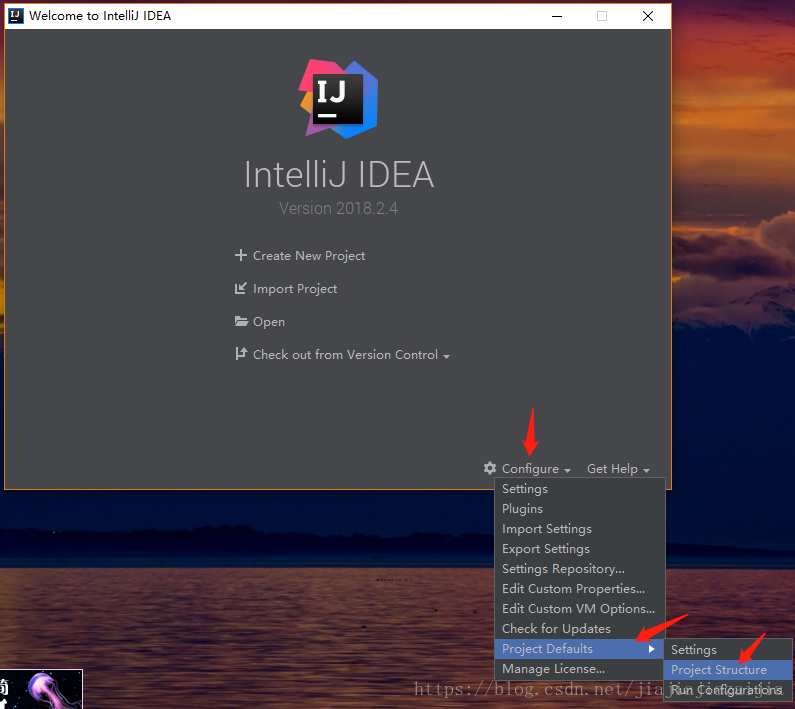
Task: Select Settings in Configure menu
Action: tap(580, 489)
